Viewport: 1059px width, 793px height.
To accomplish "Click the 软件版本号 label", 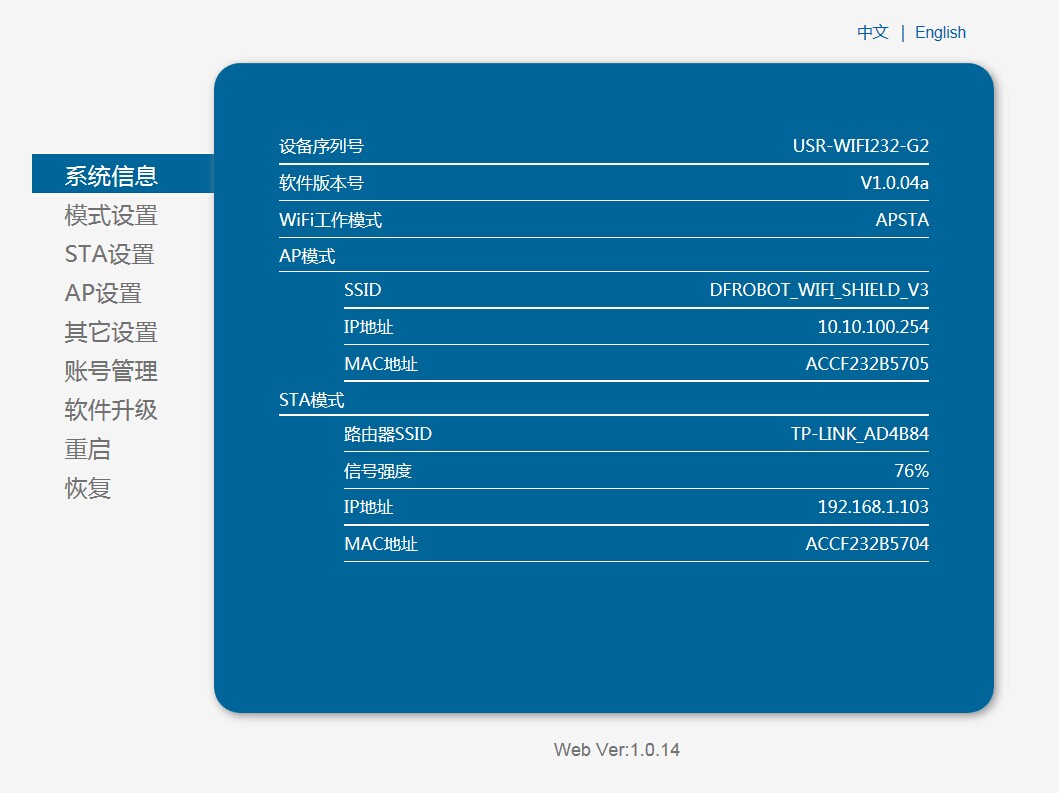I will [x=321, y=183].
